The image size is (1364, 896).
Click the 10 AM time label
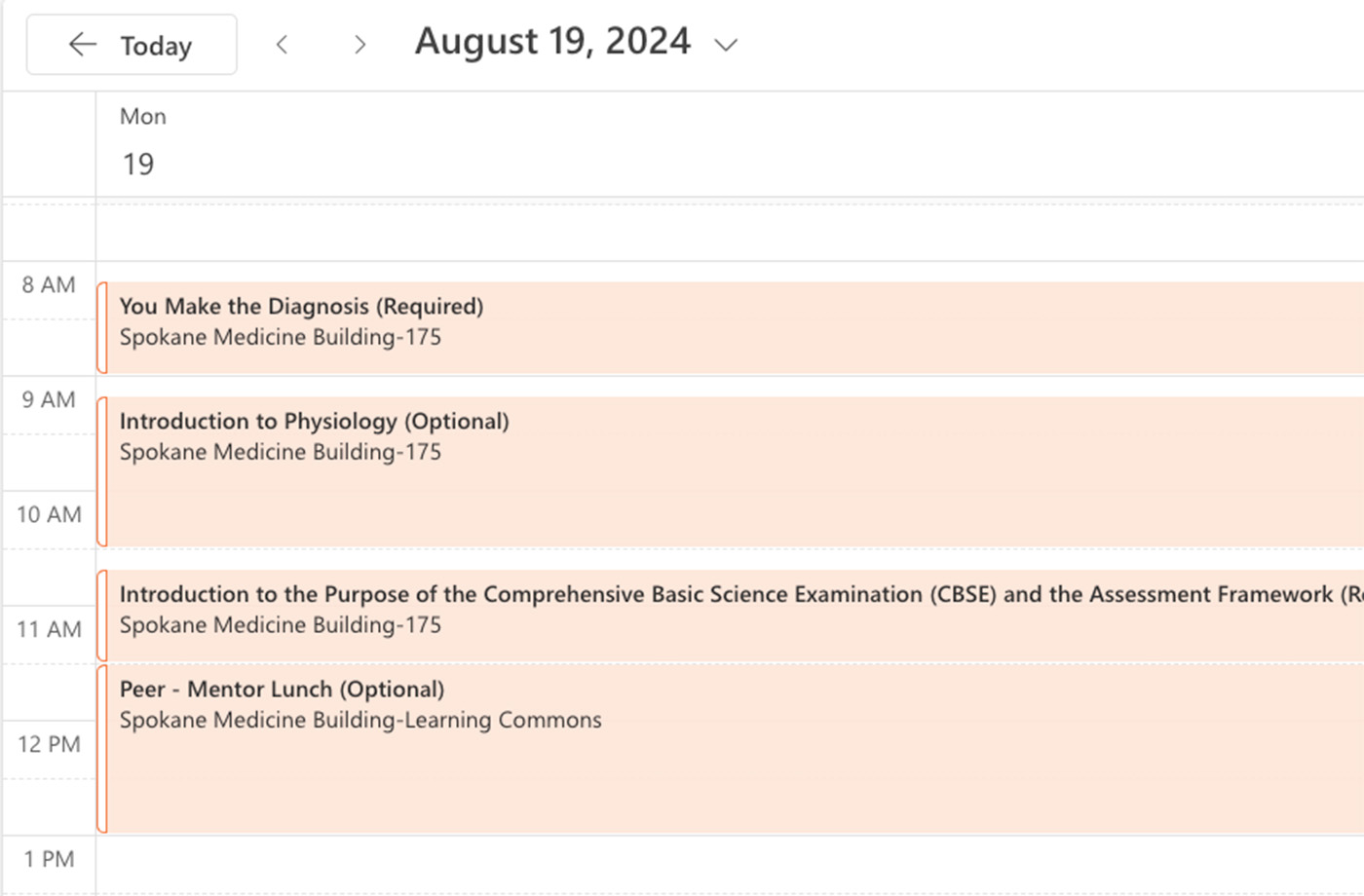49,514
